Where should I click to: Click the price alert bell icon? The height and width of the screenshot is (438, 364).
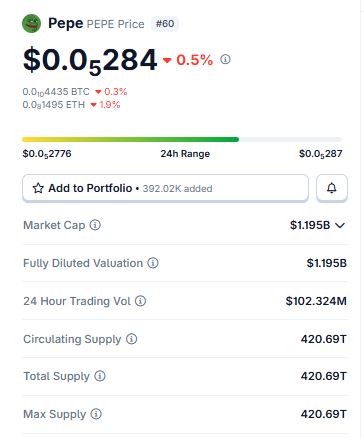point(332,188)
